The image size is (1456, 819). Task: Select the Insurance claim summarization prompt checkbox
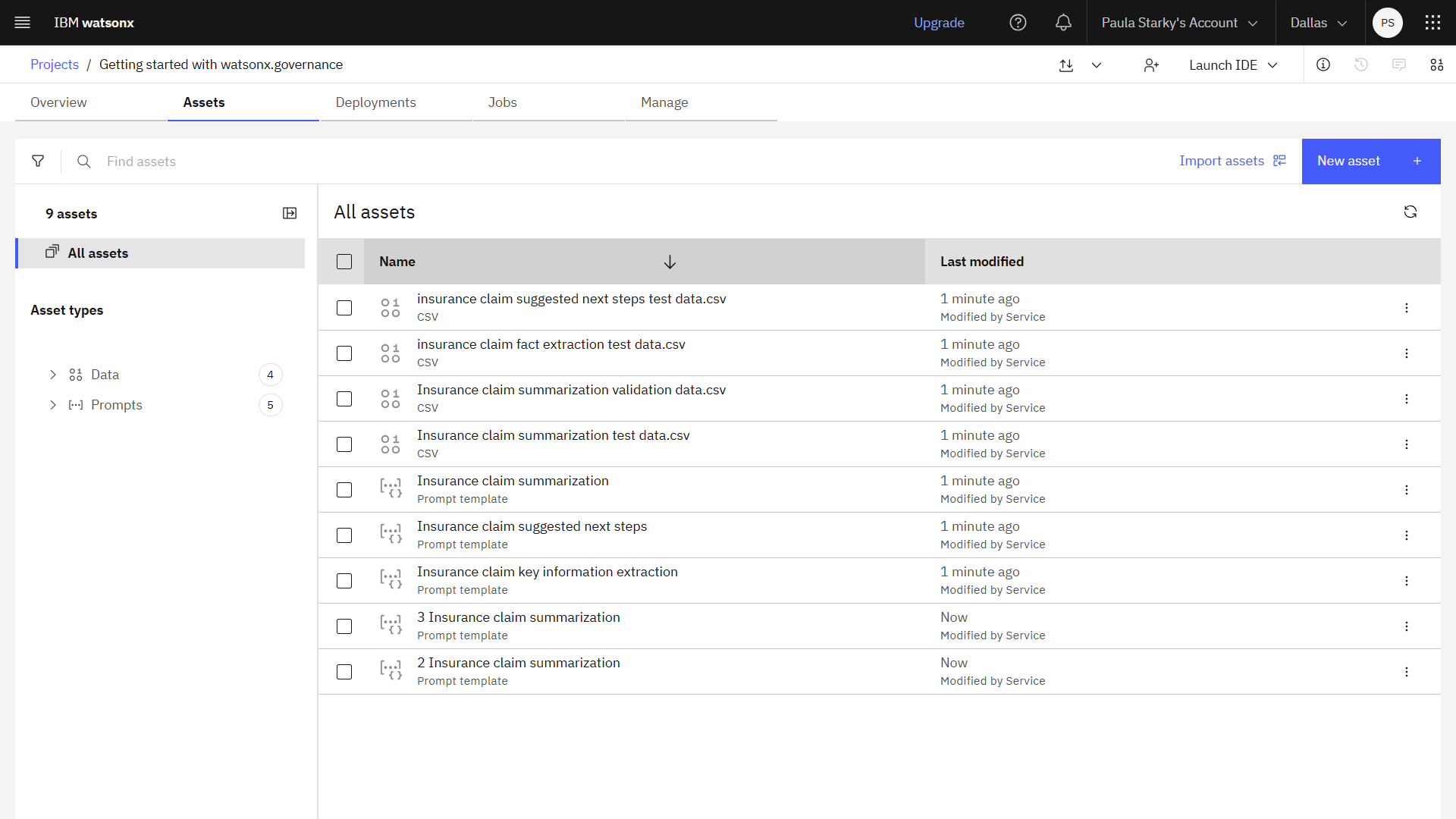point(344,490)
